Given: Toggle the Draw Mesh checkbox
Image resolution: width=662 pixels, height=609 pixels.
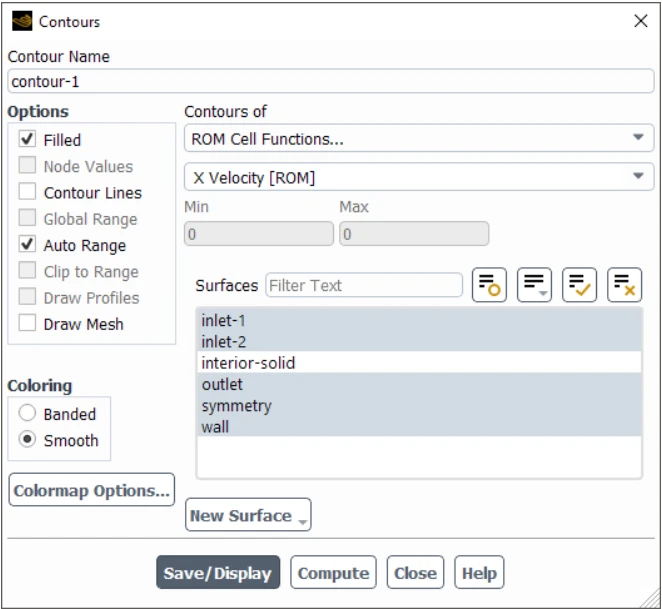Looking at the screenshot, I should 28,324.
